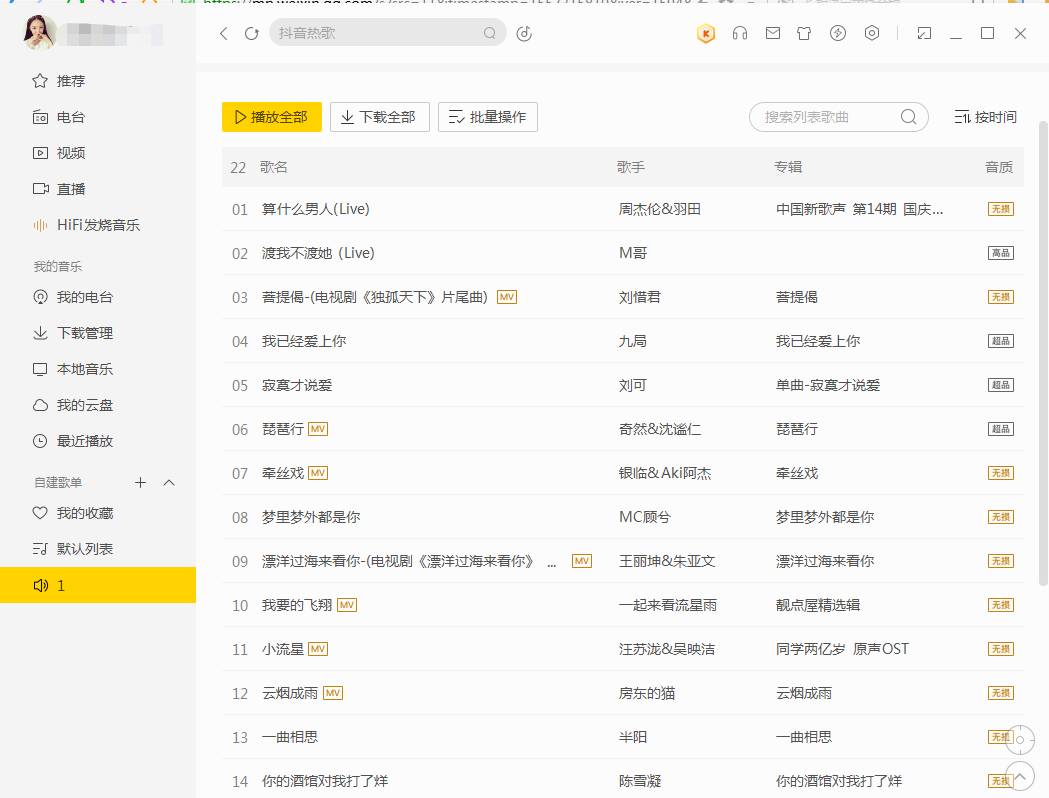This screenshot has height=798, width=1049.
Task: Click the list search magnifier icon
Action: (909, 117)
